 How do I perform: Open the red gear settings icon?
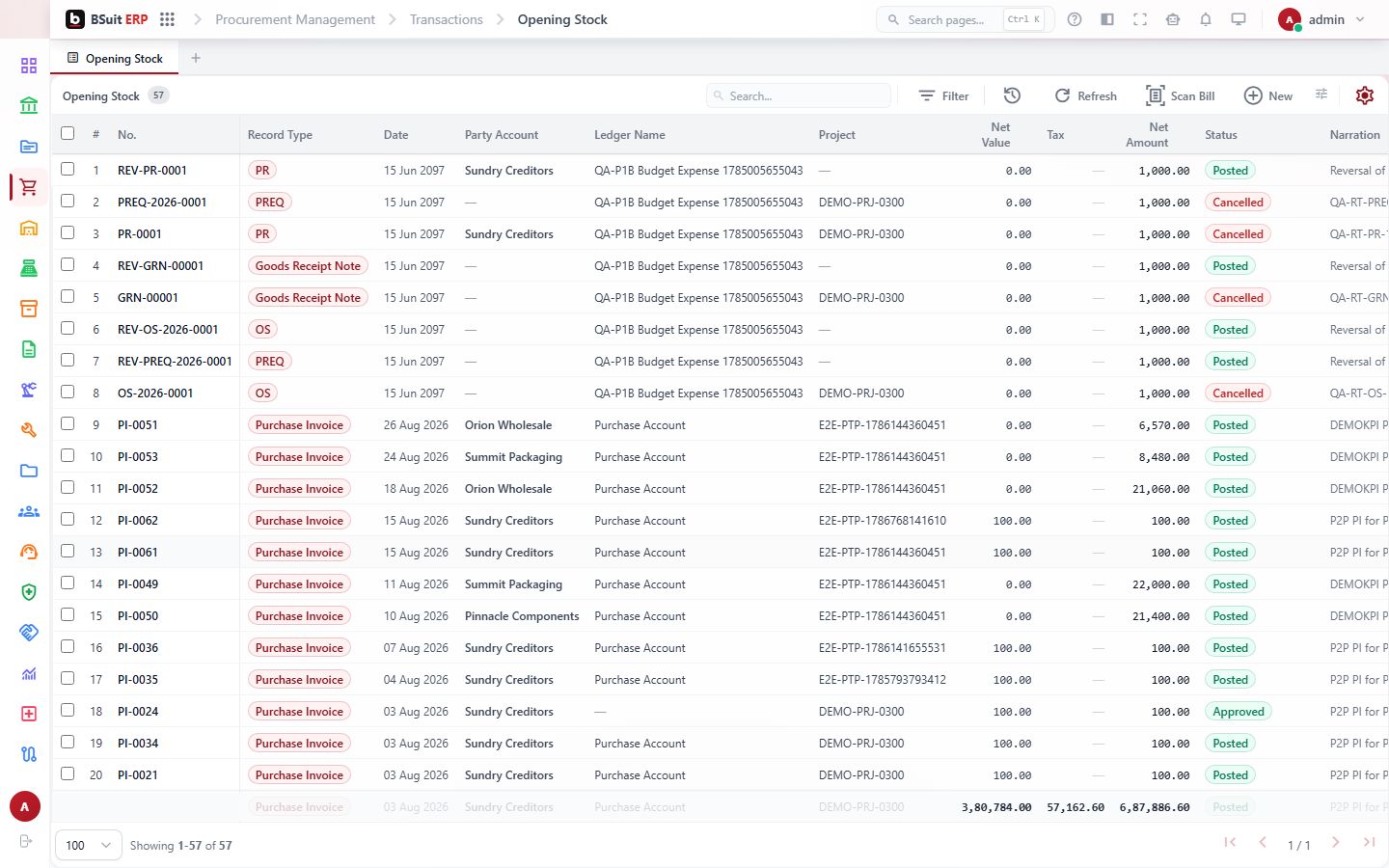tap(1364, 95)
